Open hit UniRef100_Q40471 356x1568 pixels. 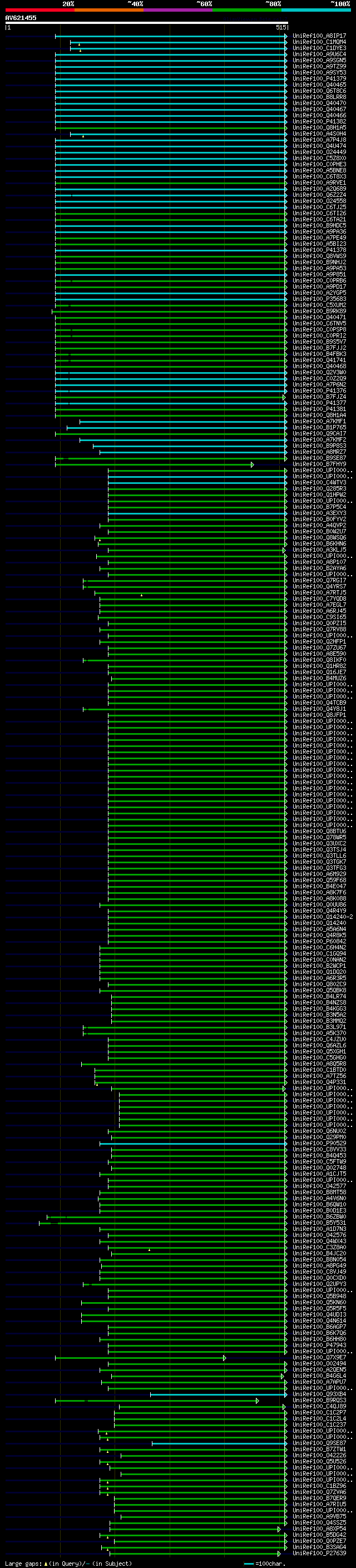click(x=319, y=317)
